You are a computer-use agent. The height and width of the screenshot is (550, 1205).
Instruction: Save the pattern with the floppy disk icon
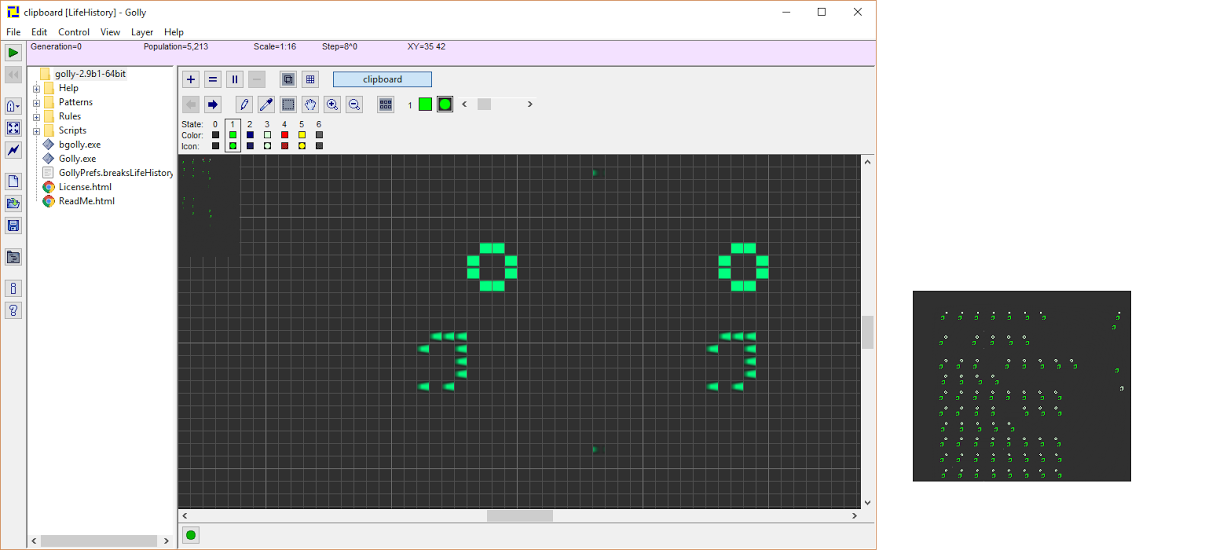[13, 225]
